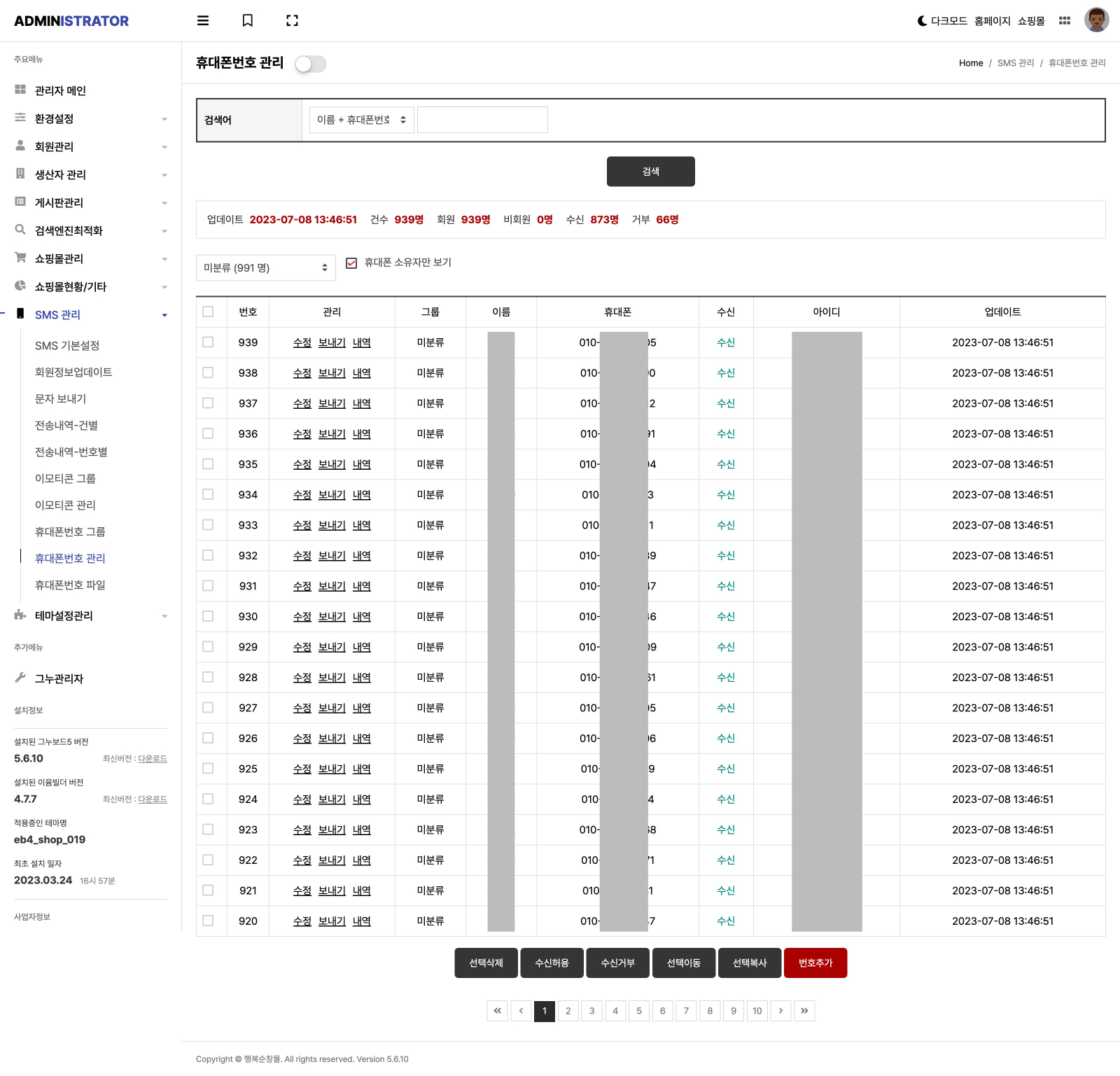The image size is (1120, 1076).
Task: Check the checkbox for row 939
Action: click(x=208, y=342)
